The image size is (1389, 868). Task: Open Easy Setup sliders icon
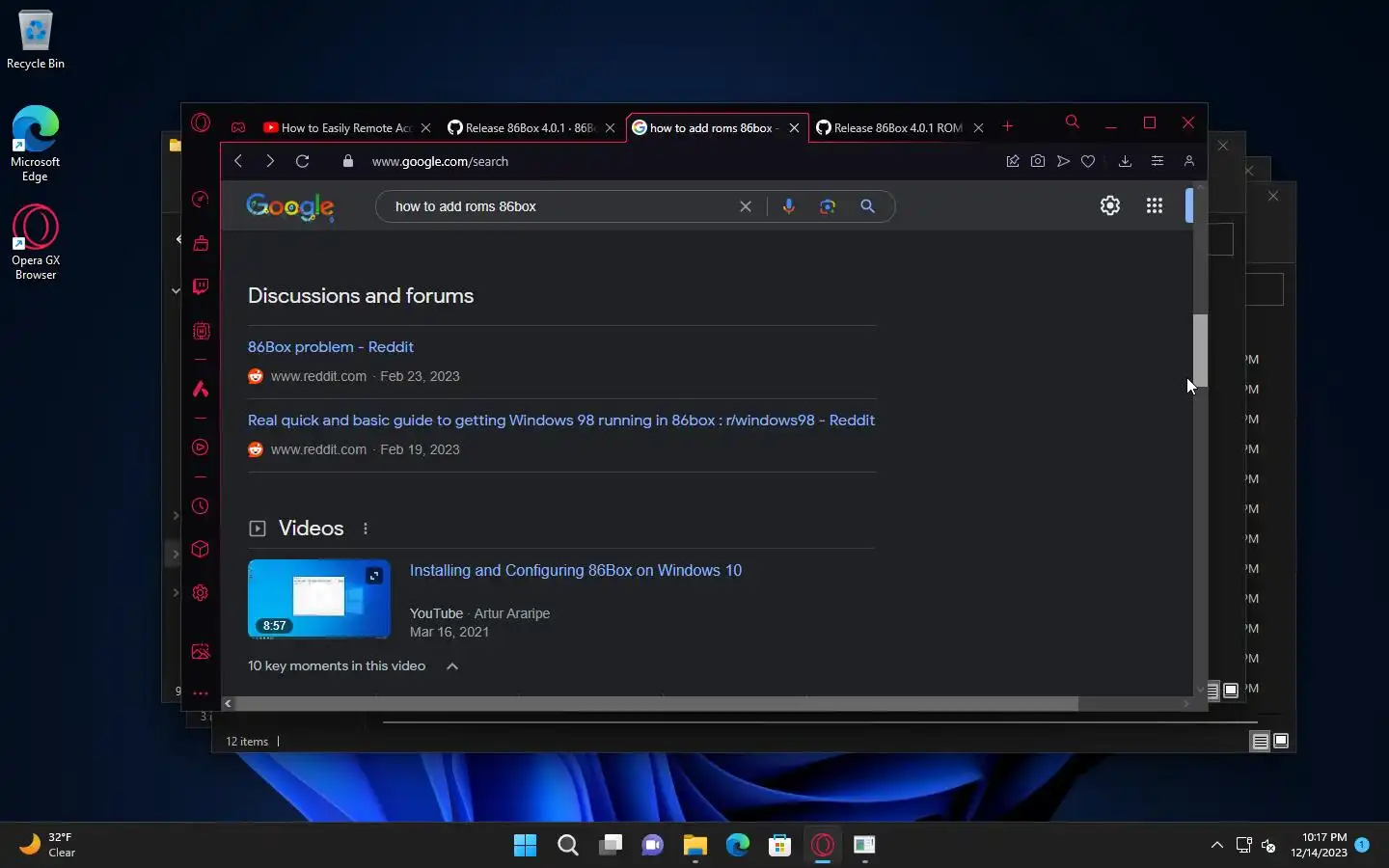click(x=1157, y=161)
